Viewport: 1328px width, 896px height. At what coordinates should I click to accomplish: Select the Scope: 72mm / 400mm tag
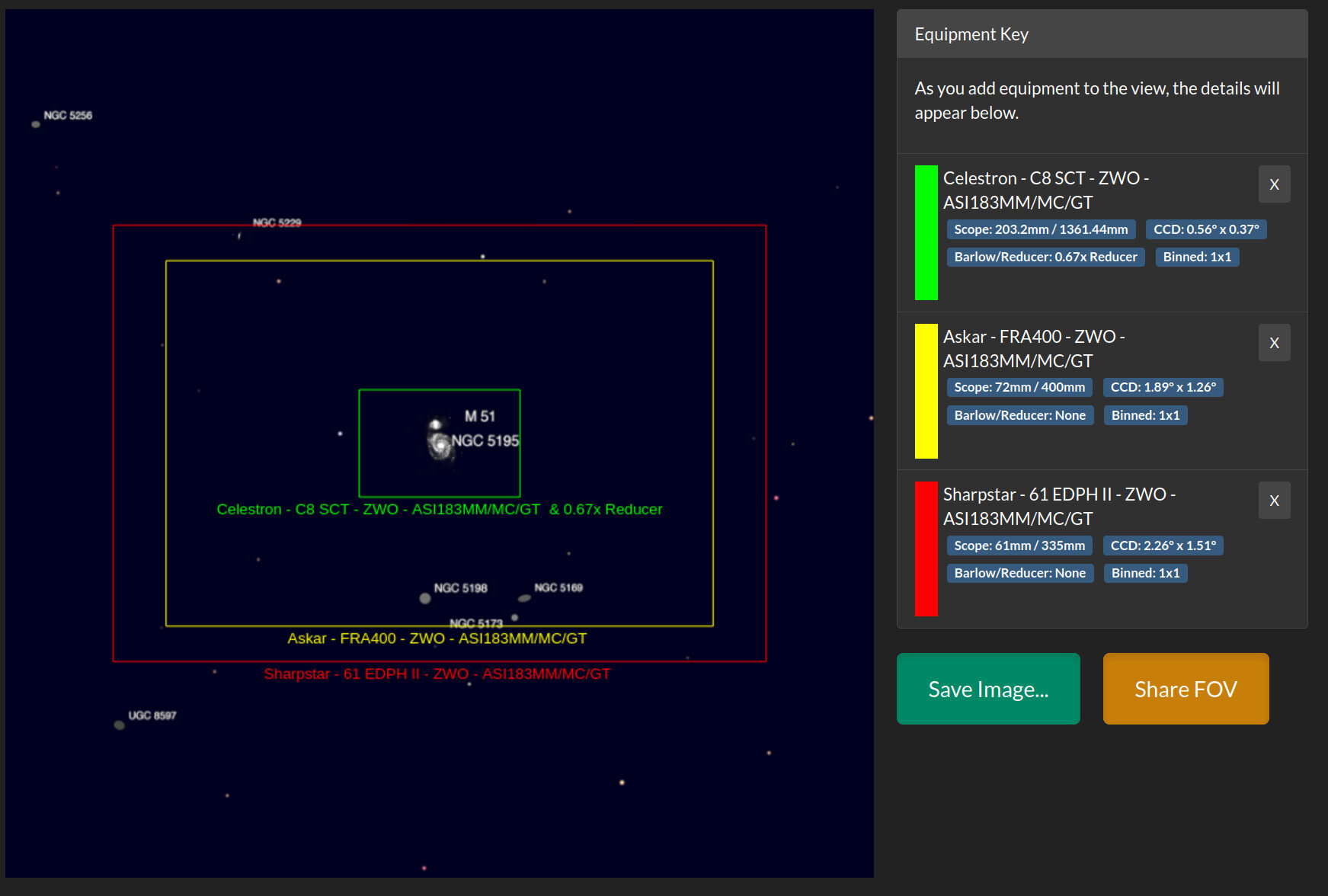pos(1019,387)
